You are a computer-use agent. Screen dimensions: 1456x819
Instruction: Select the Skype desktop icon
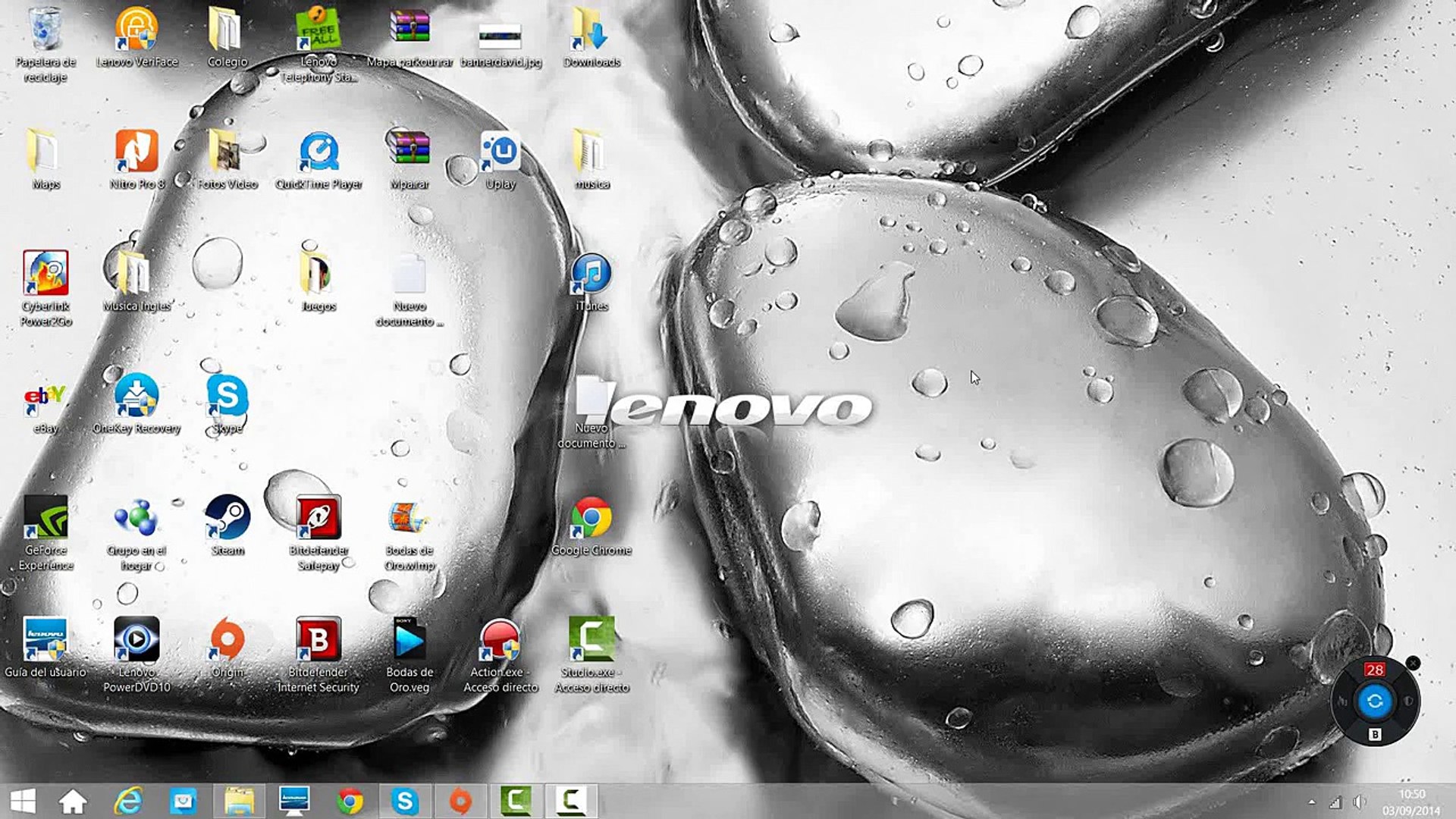click(227, 397)
